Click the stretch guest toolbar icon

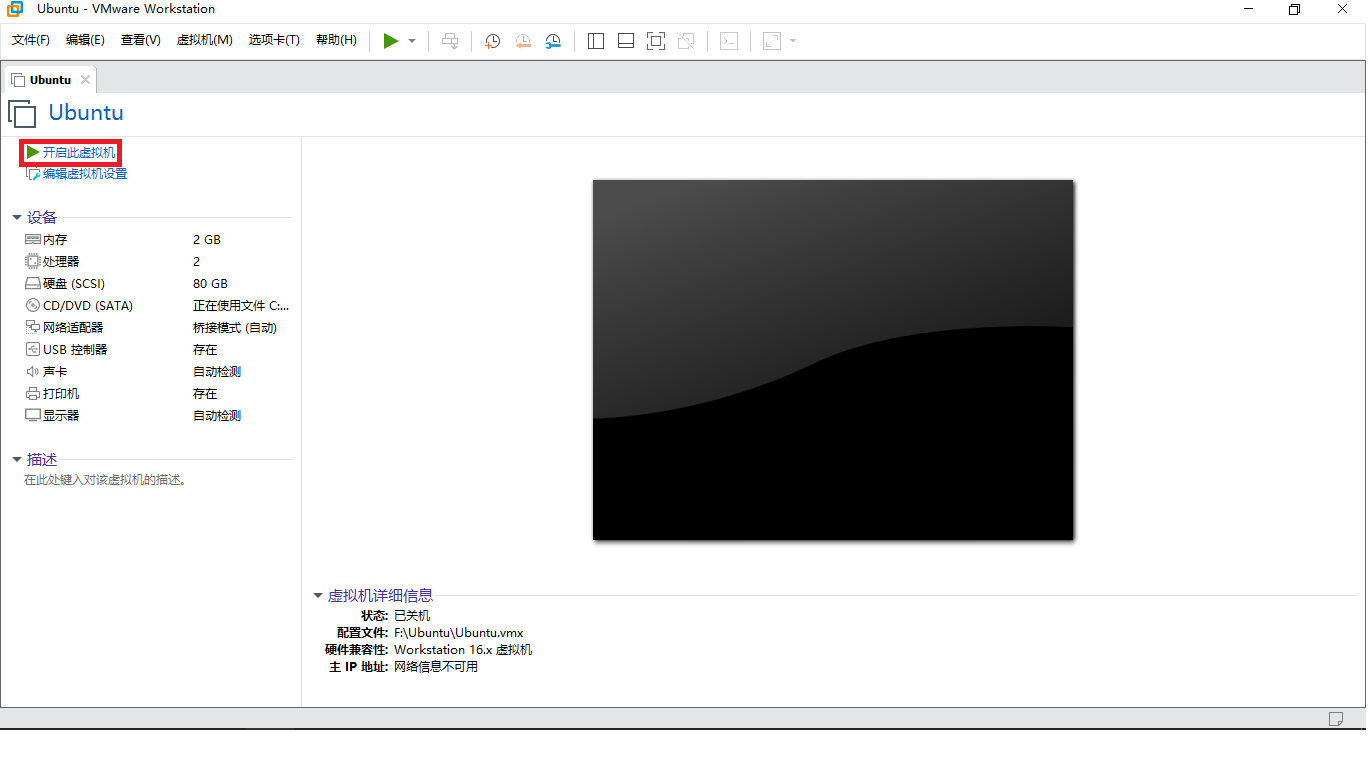point(771,41)
